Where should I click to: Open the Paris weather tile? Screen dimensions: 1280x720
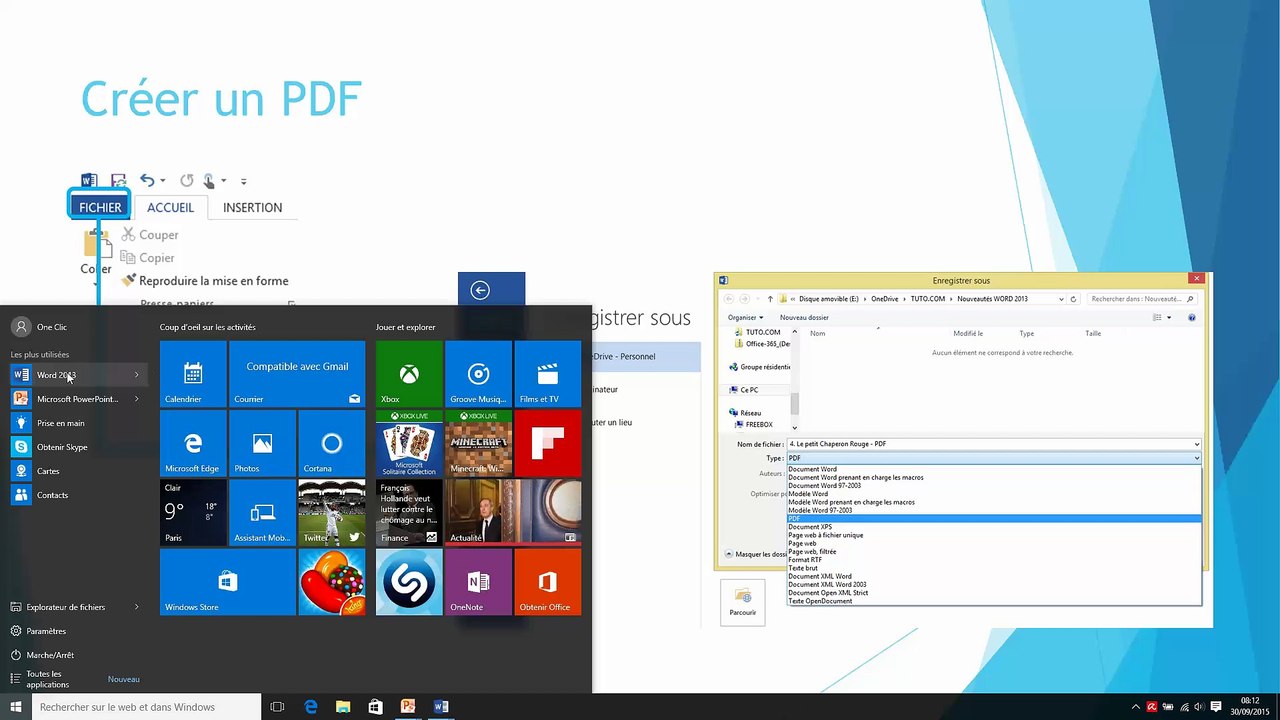tap(193, 513)
